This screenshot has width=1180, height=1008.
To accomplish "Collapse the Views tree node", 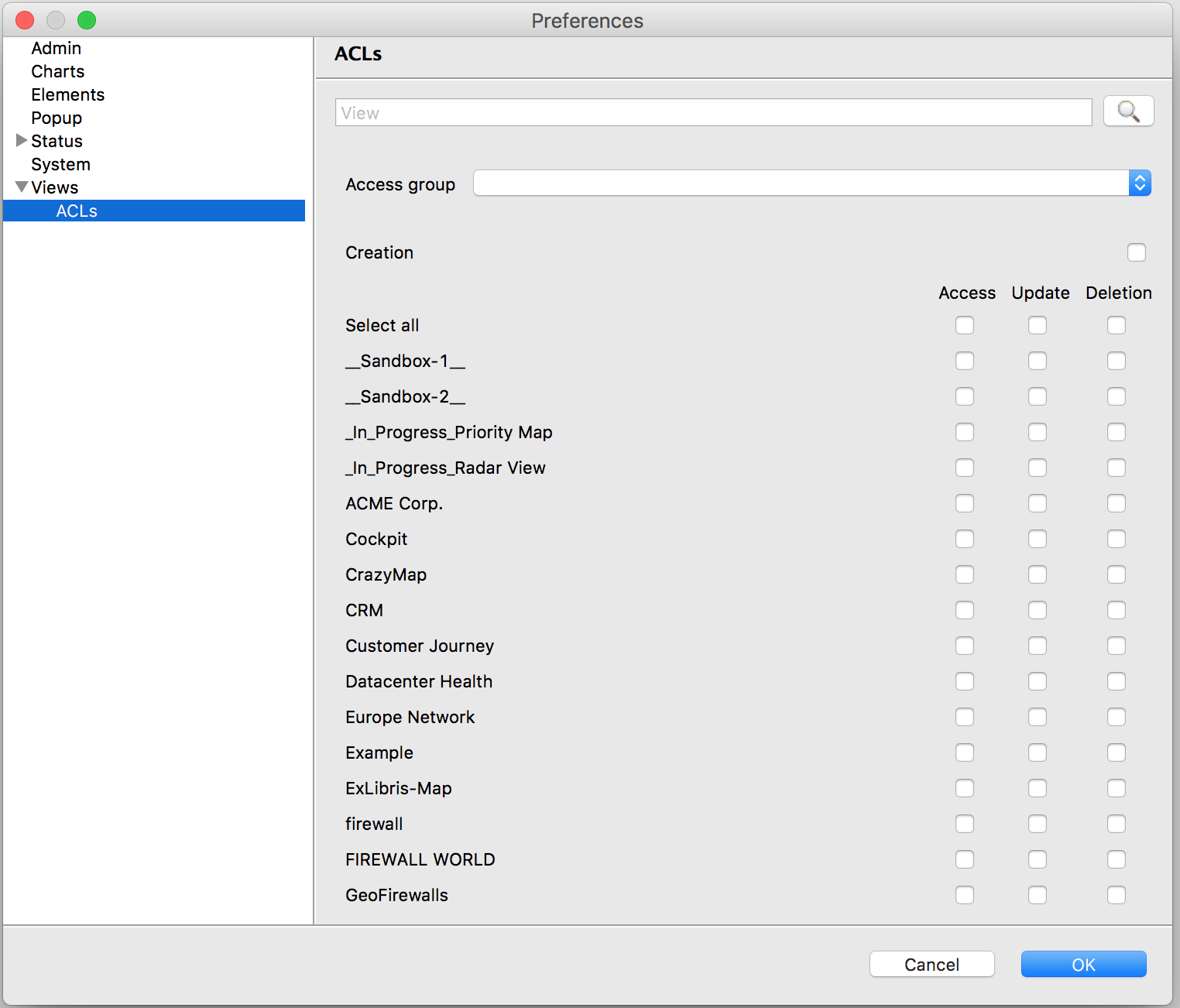I will click(22, 187).
